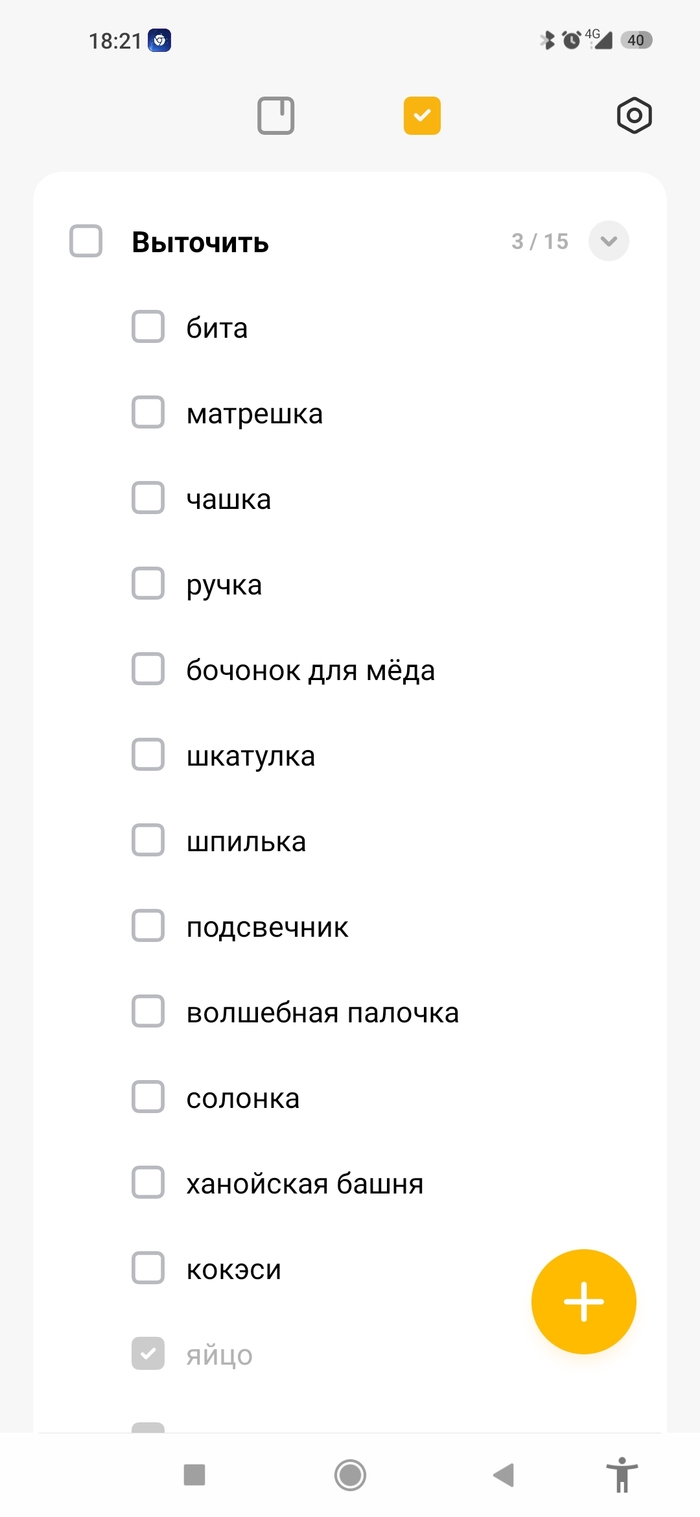Open settings hexagon icon
The width and height of the screenshot is (700, 1517).
(x=634, y=116)
